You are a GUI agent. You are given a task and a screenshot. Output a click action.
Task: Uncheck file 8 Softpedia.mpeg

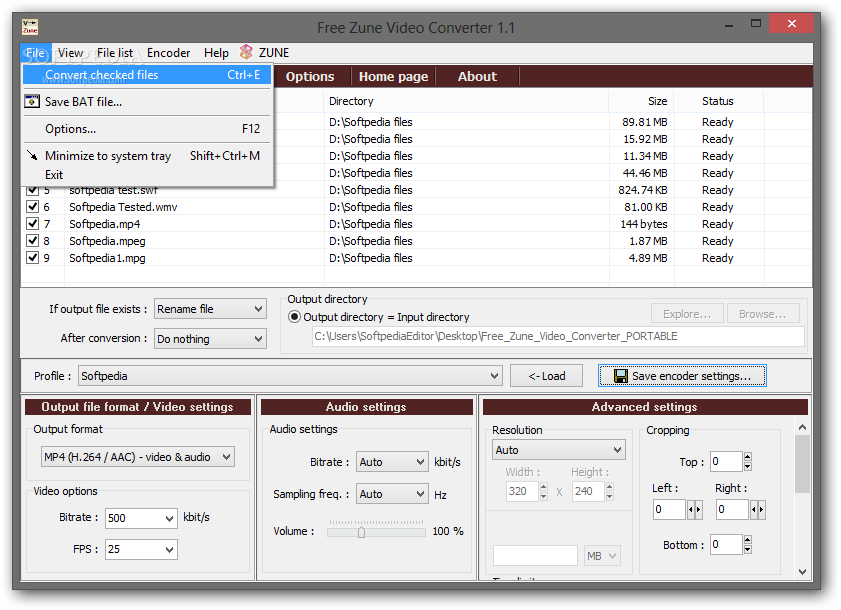[x=33, y=240]
